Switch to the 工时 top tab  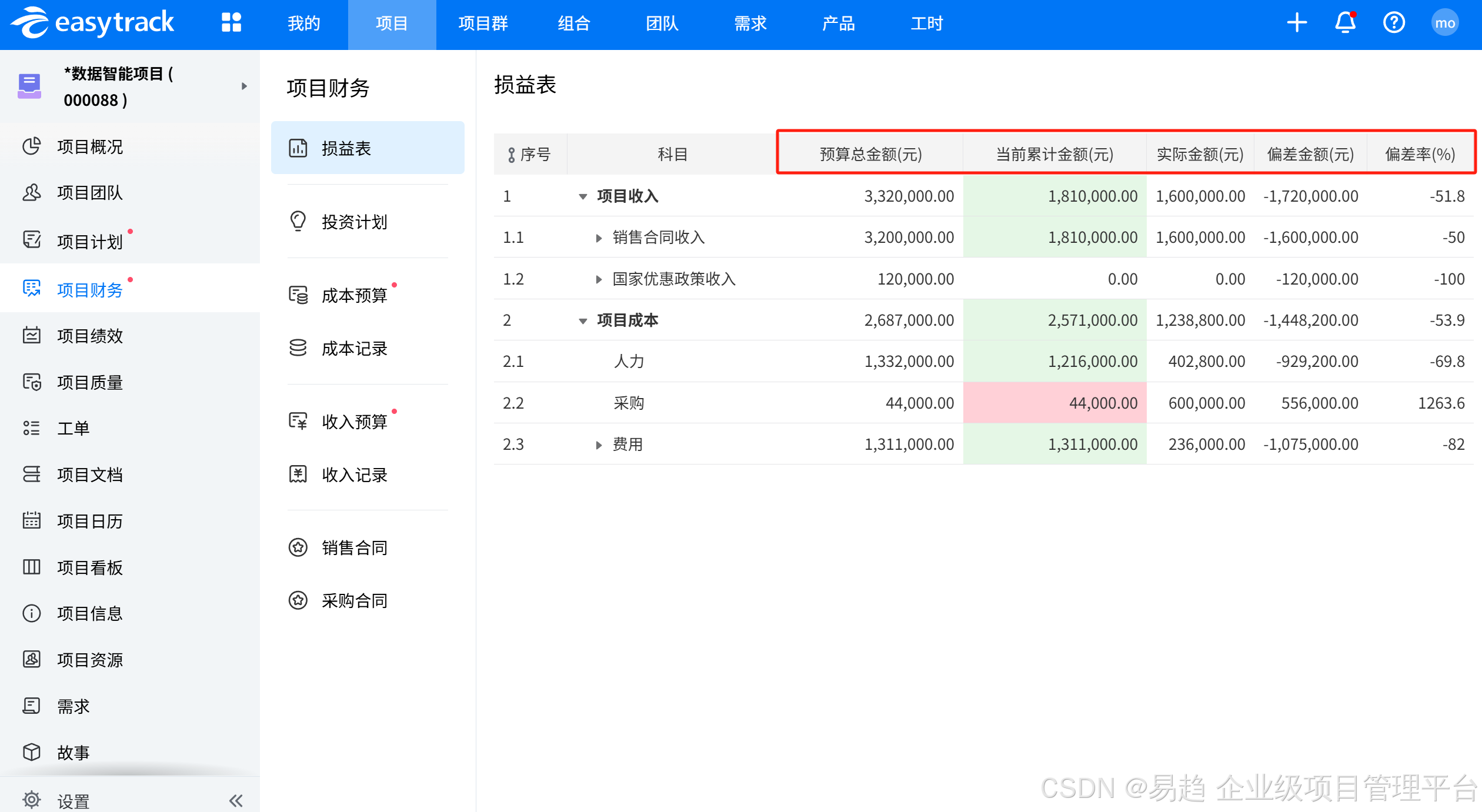[926, 24]
